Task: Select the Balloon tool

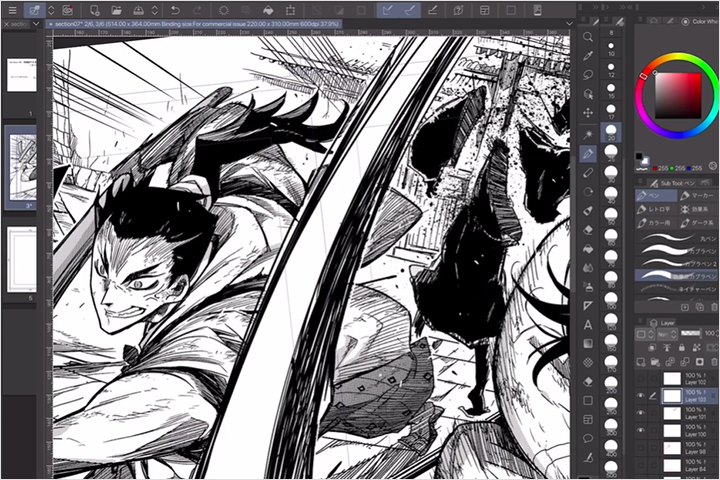Action: click(x=588, y=438)
